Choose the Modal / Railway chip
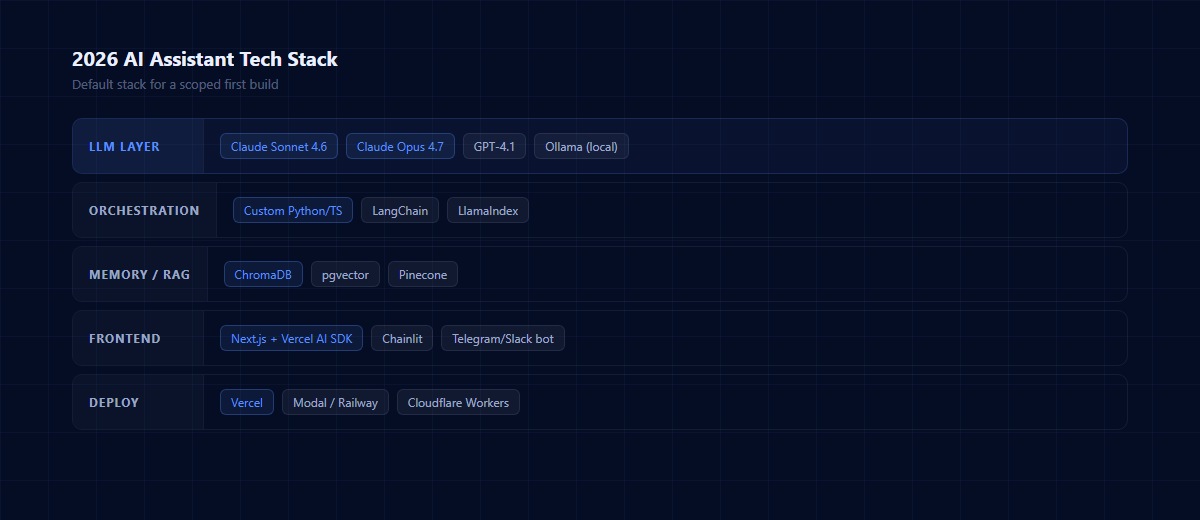 [x=335, y=402]
